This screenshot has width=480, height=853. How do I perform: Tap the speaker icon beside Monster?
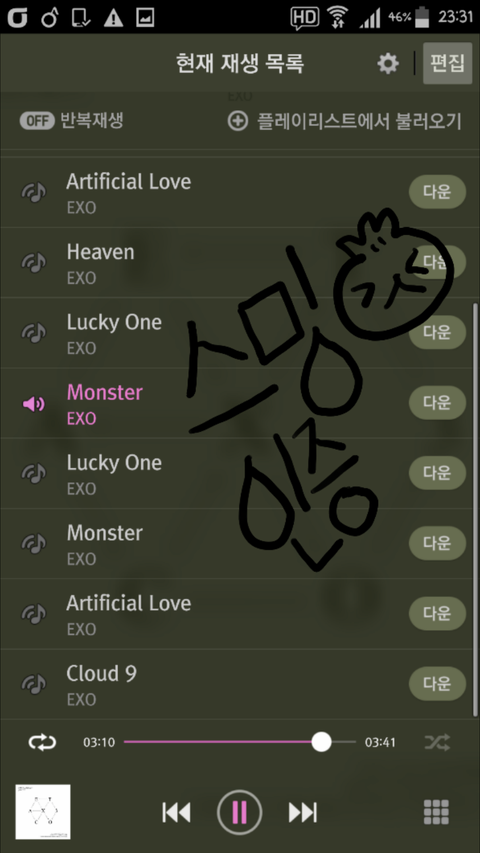(34, 404)
